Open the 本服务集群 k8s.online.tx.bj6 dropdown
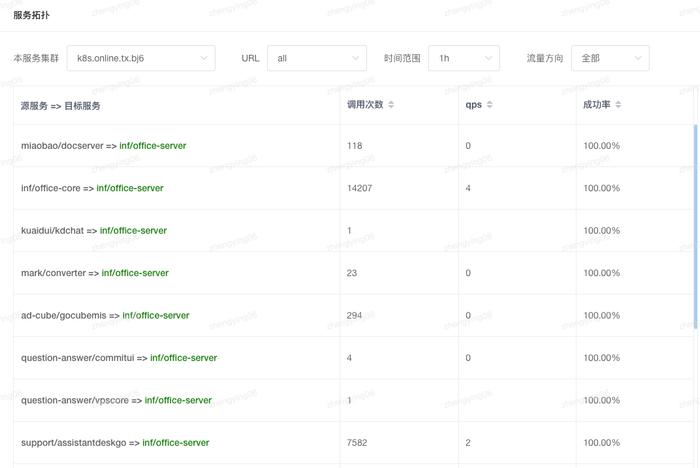700x468 pixels. coord(141,58)
